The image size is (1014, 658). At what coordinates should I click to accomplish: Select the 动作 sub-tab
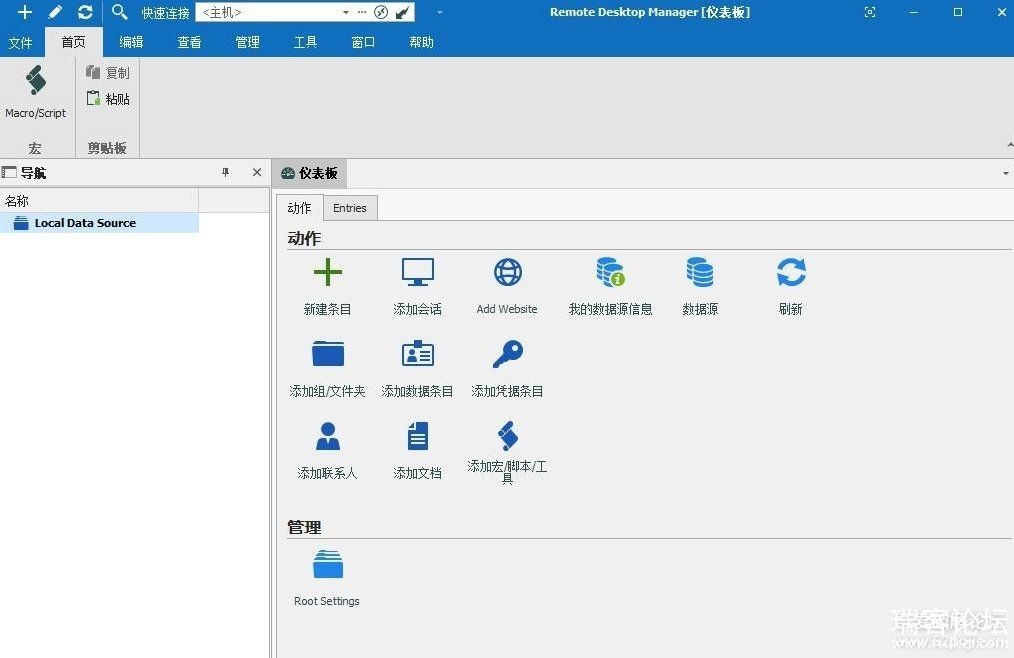[299, 208]
